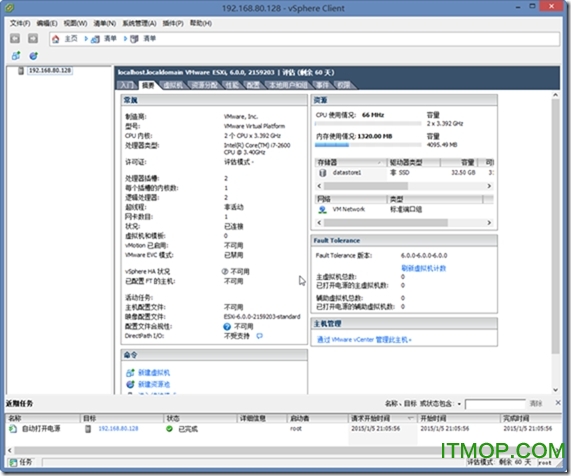Click network list scroll right arrow
Image resolution: width=571 pixels, height=476 pixels.
pos(489,223)
